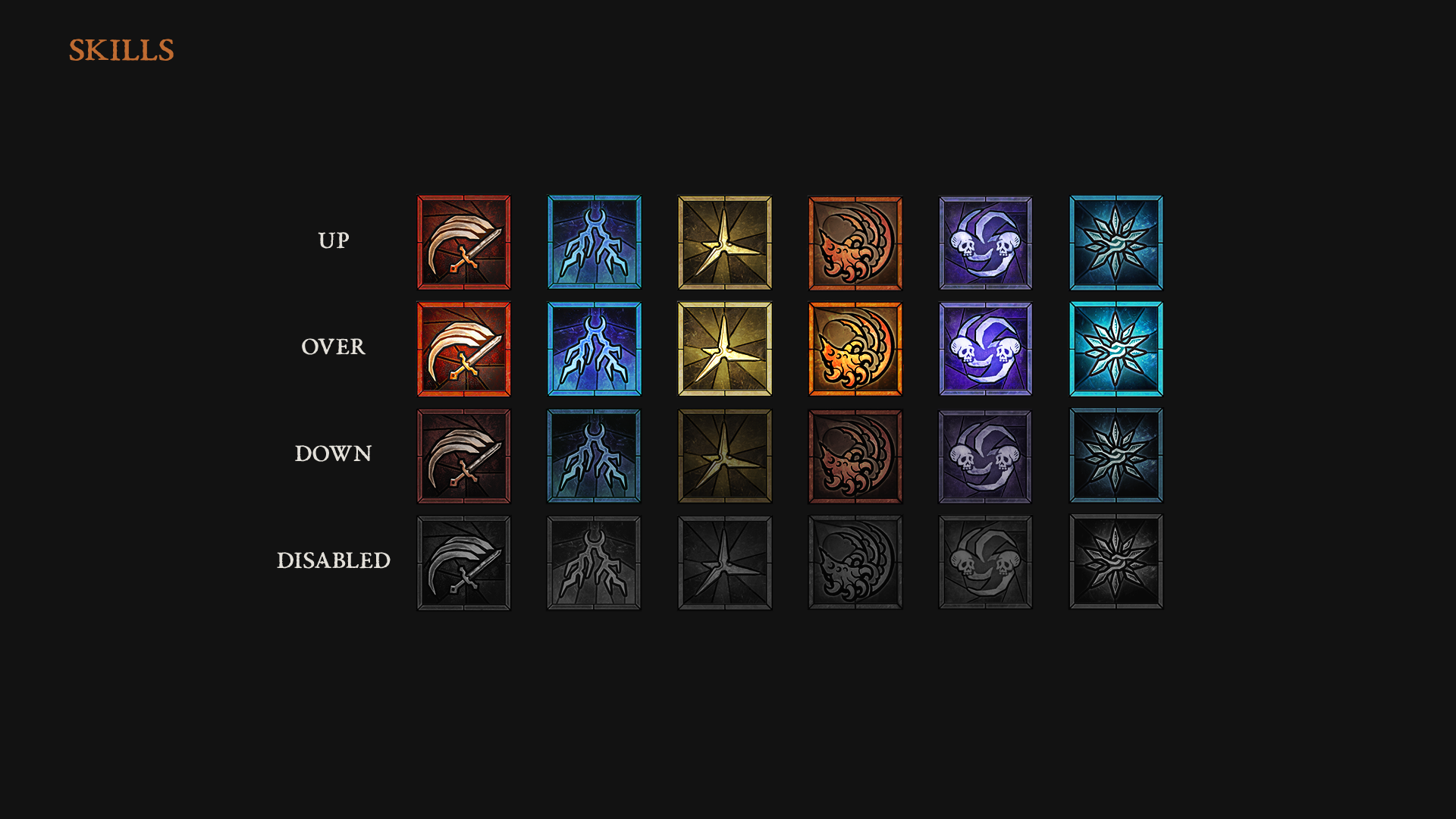
Task: Click the red scythe sword skill in UP row
Action: 464,243
